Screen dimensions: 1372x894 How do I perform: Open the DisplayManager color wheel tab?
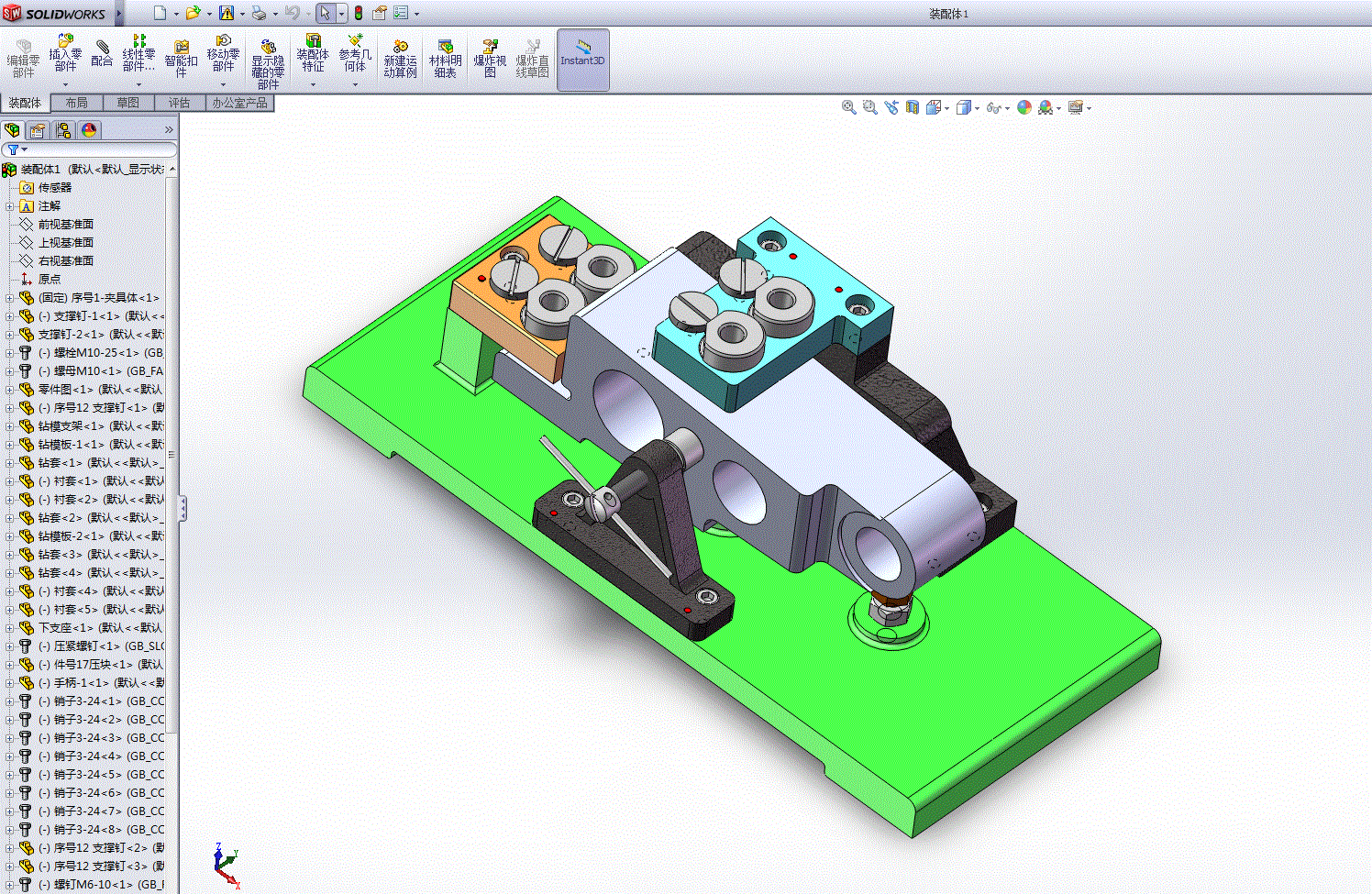pos(89,130)
